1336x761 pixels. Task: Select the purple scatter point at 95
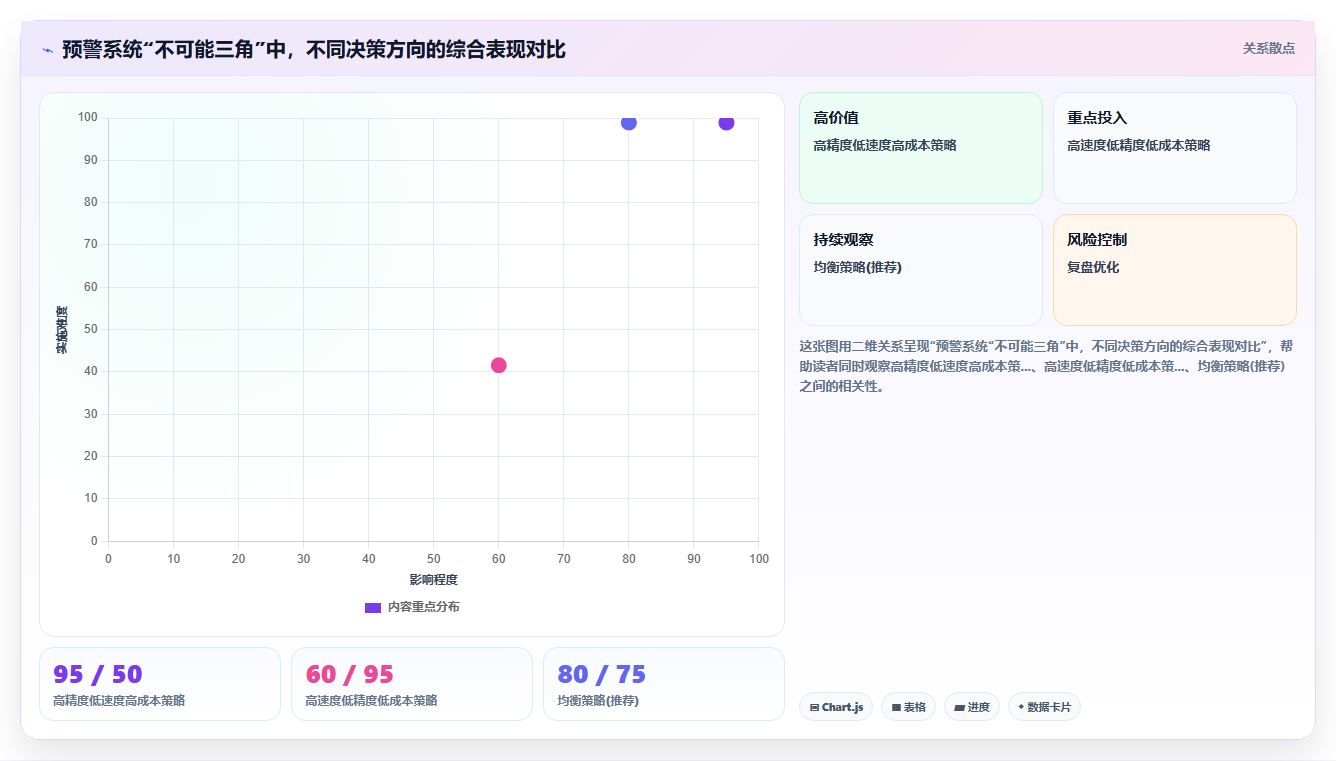coord(726,123)
